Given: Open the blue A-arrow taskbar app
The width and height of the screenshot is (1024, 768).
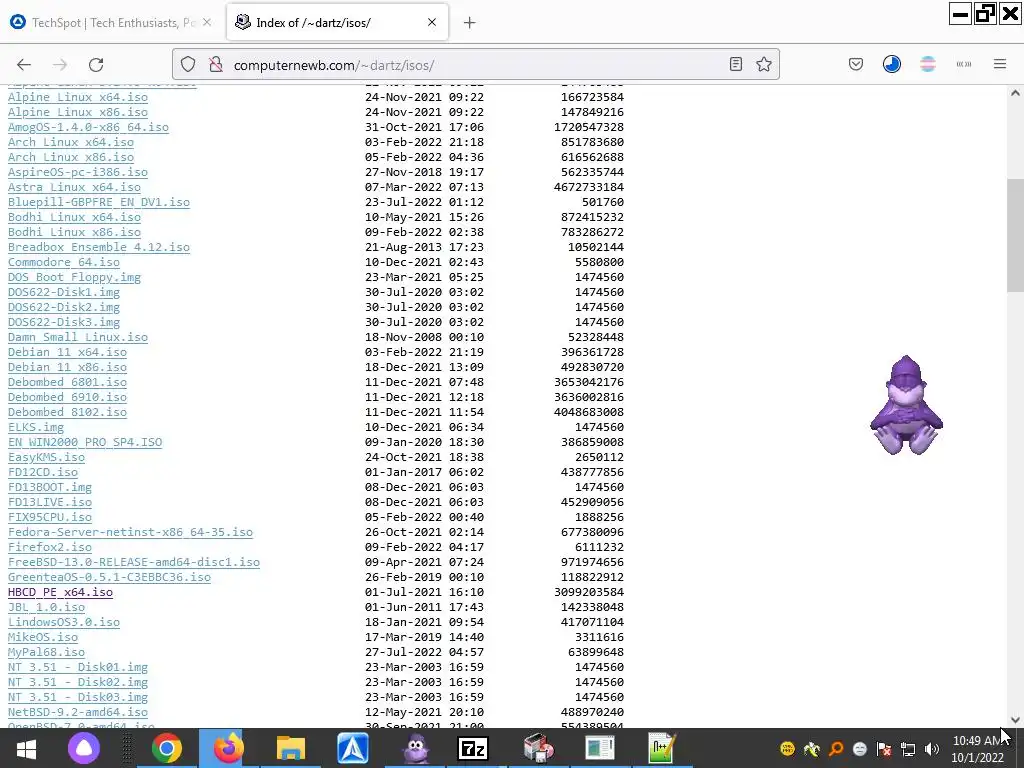Looking at the screenshot, I should (x=353, y=748).
